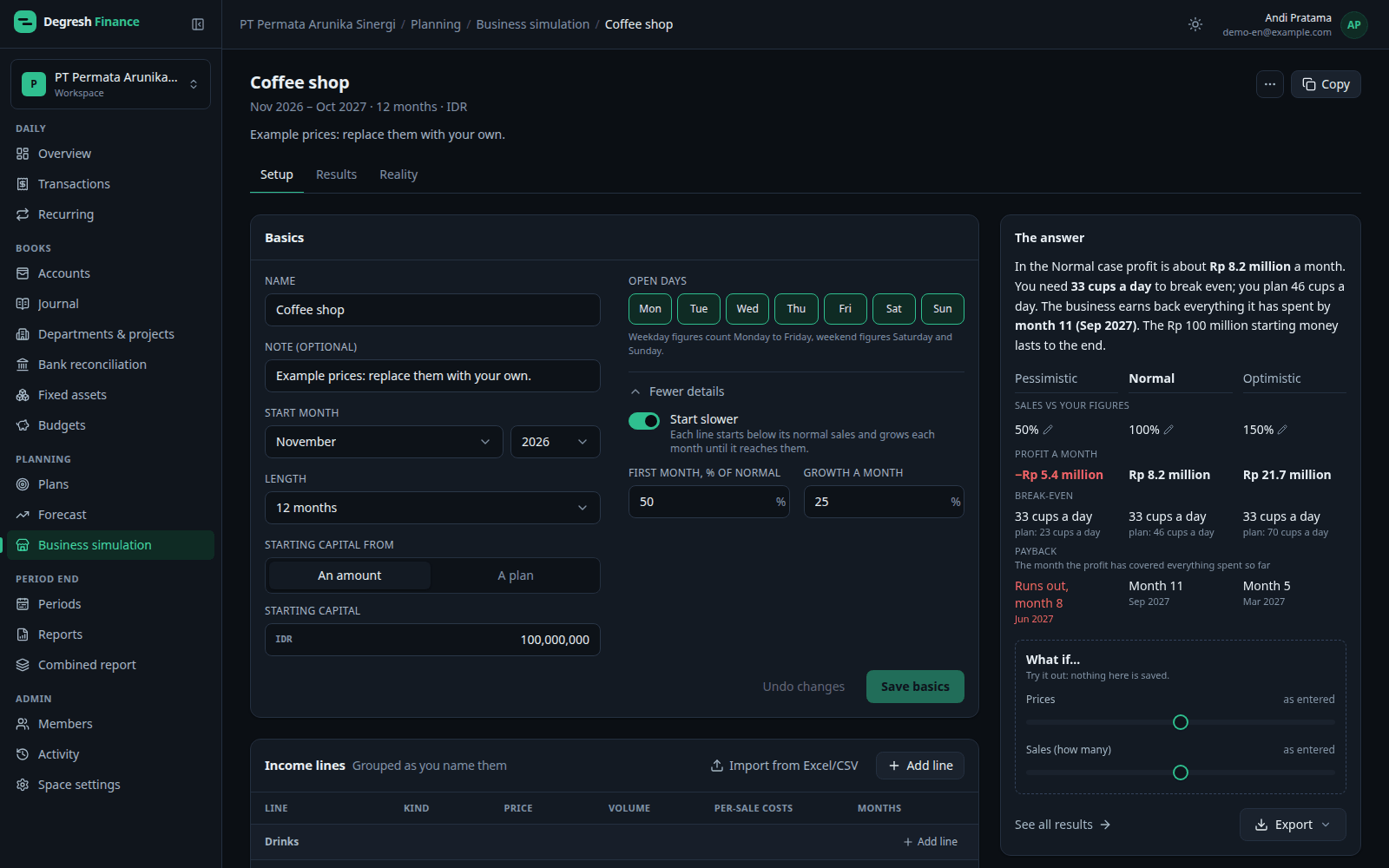Open the AP user avatar menu

1353,24
